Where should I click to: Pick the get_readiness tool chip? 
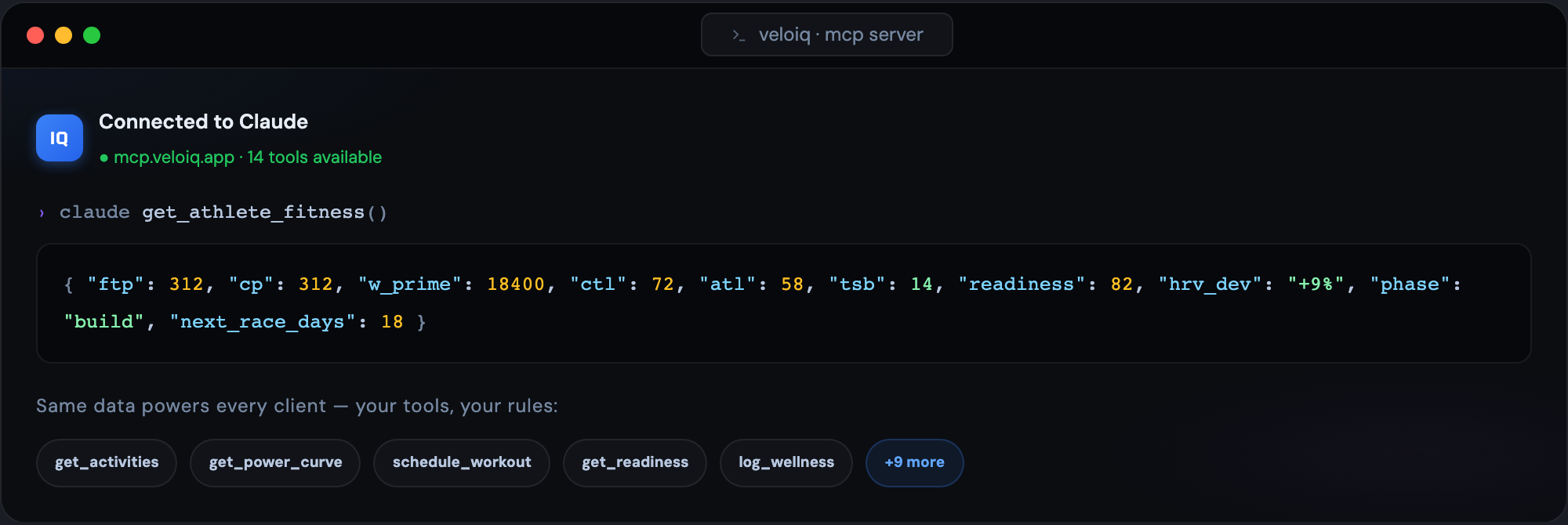[x=635, y=462]
